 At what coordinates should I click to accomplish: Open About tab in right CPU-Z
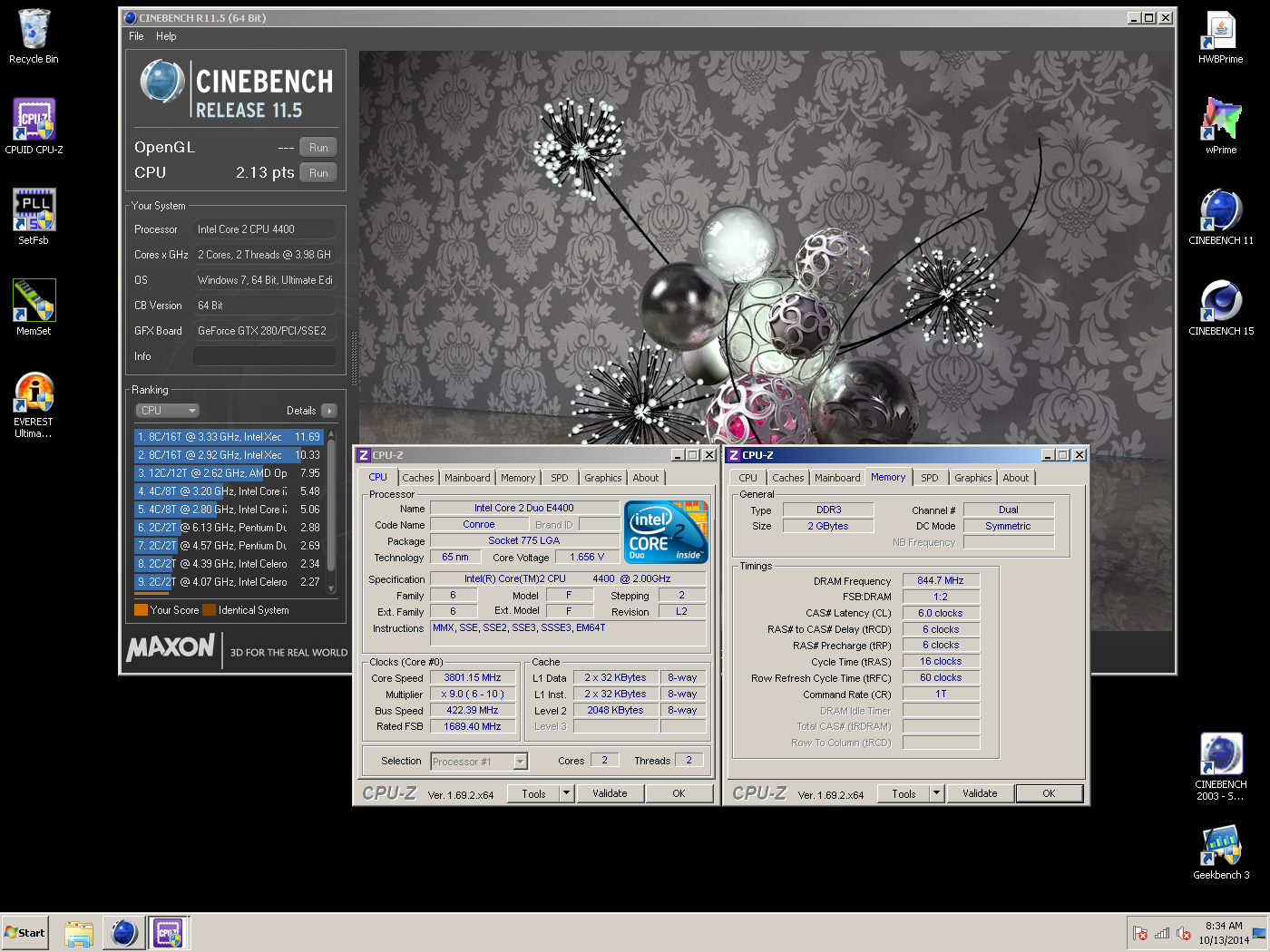point(1016,478)
